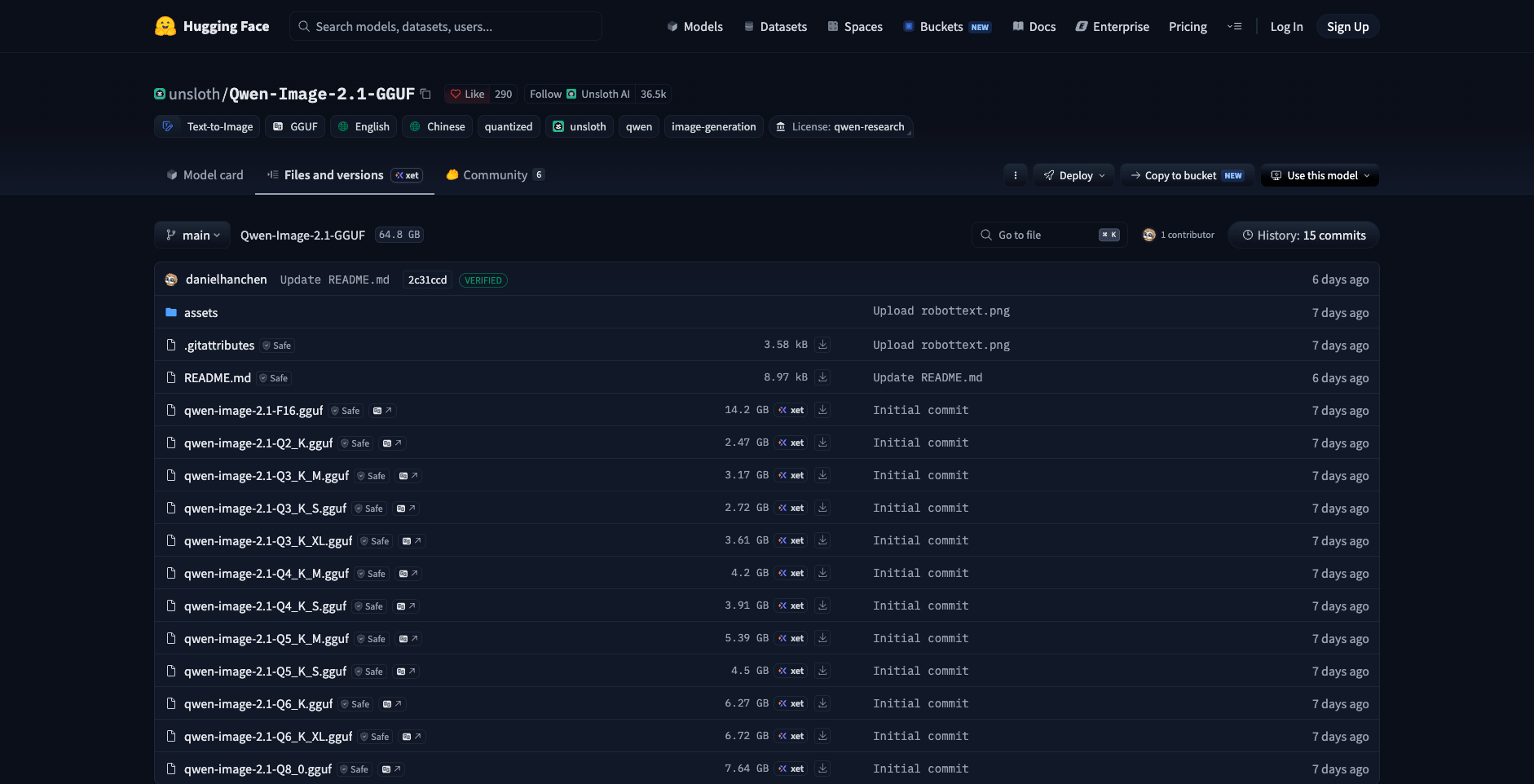Open Enterprise in top navigation

pos(1112,27)
